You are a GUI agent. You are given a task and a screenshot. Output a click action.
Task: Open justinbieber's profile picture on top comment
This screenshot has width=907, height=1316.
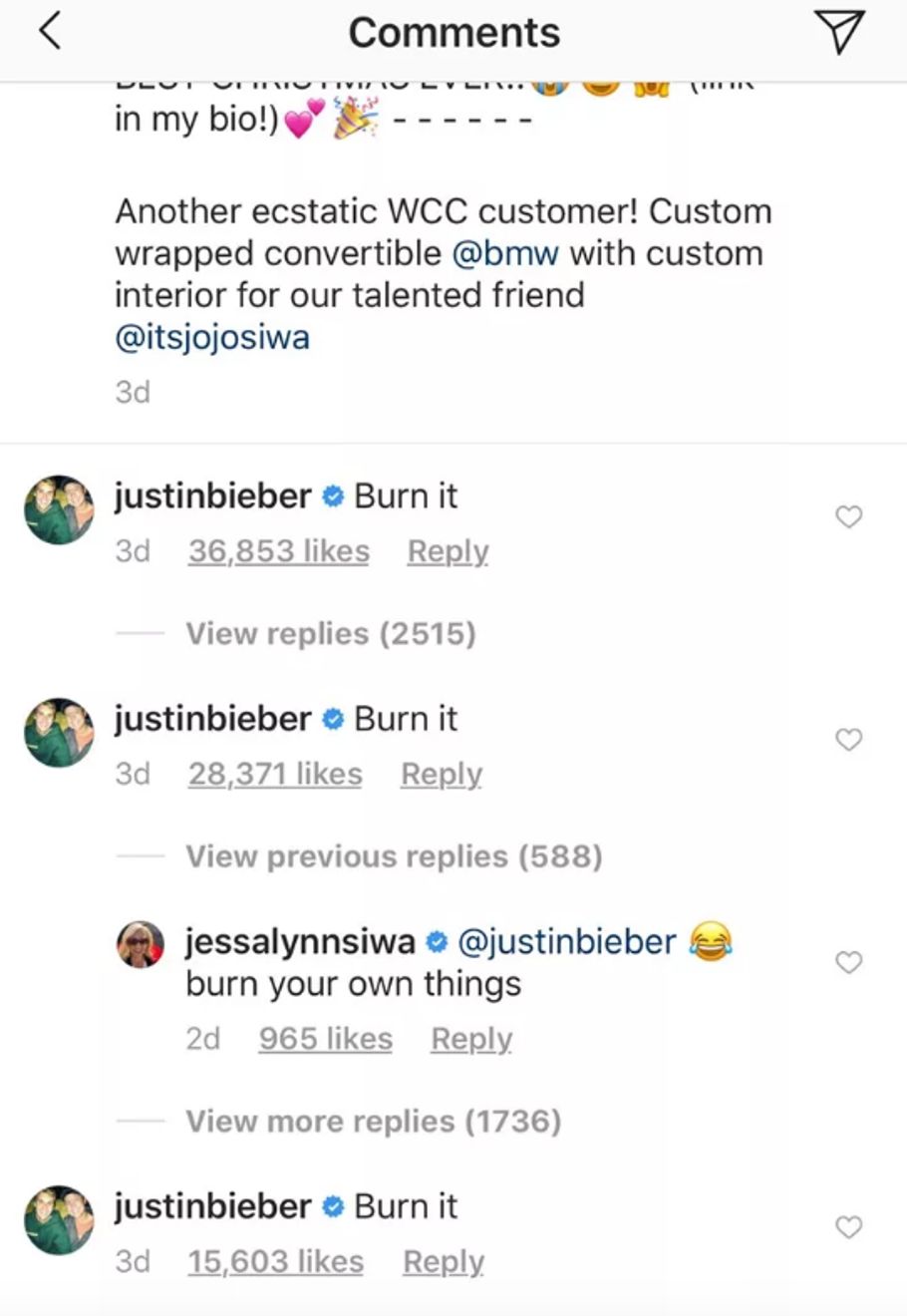(x=58, y=510)
